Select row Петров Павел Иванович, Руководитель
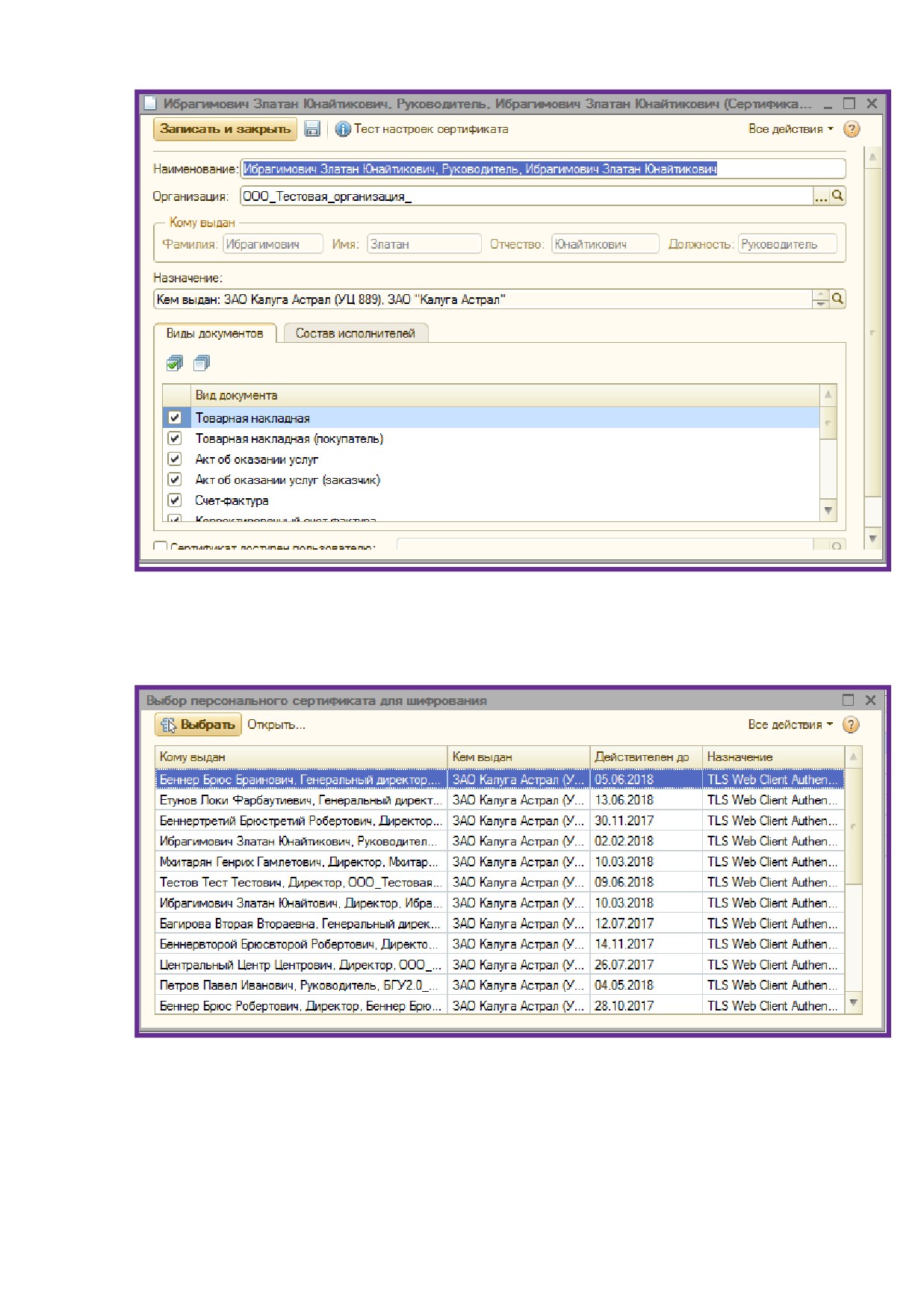 click(x=500, y=985)
